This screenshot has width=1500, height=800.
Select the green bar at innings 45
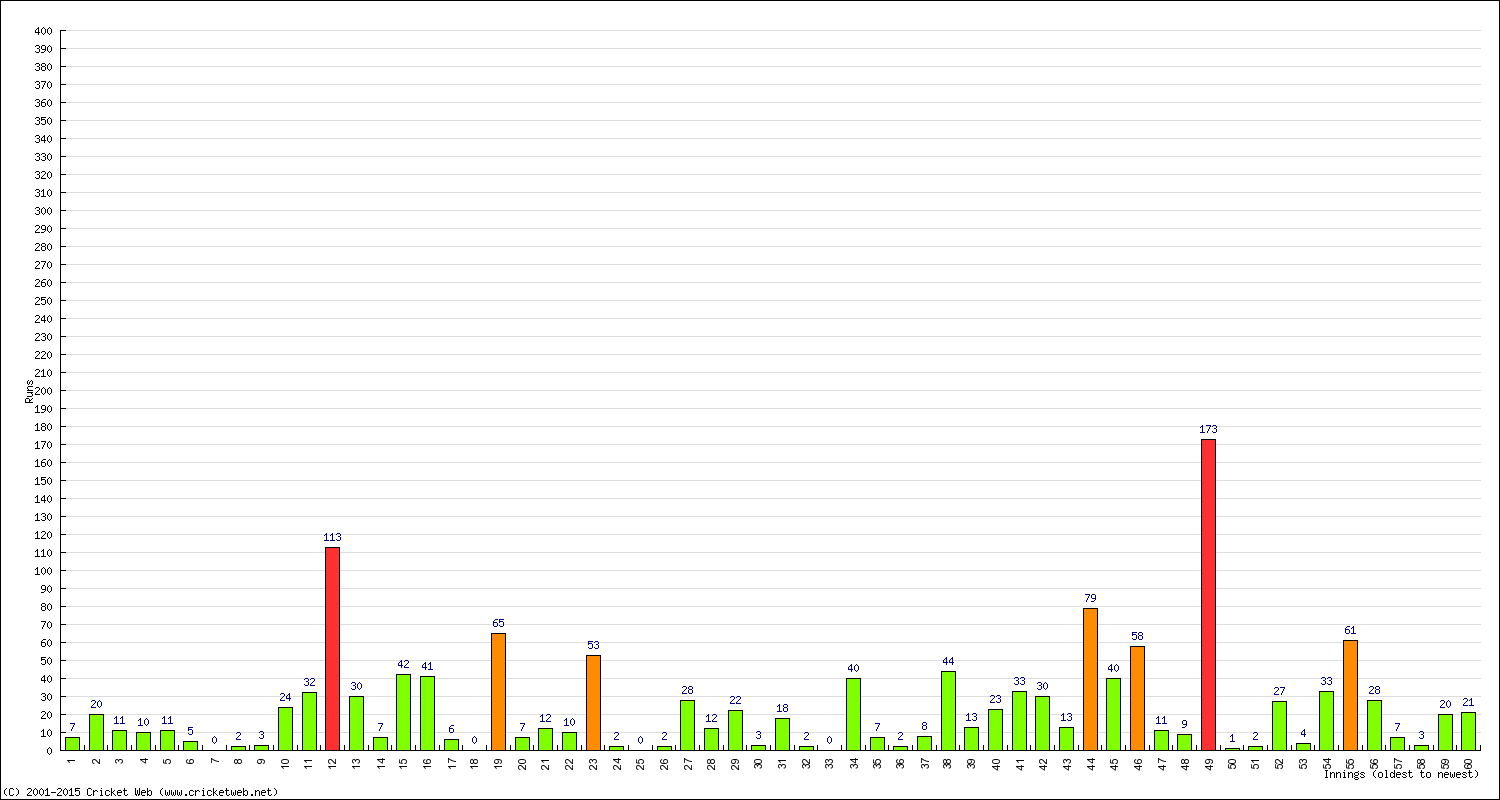point(1113,714)
